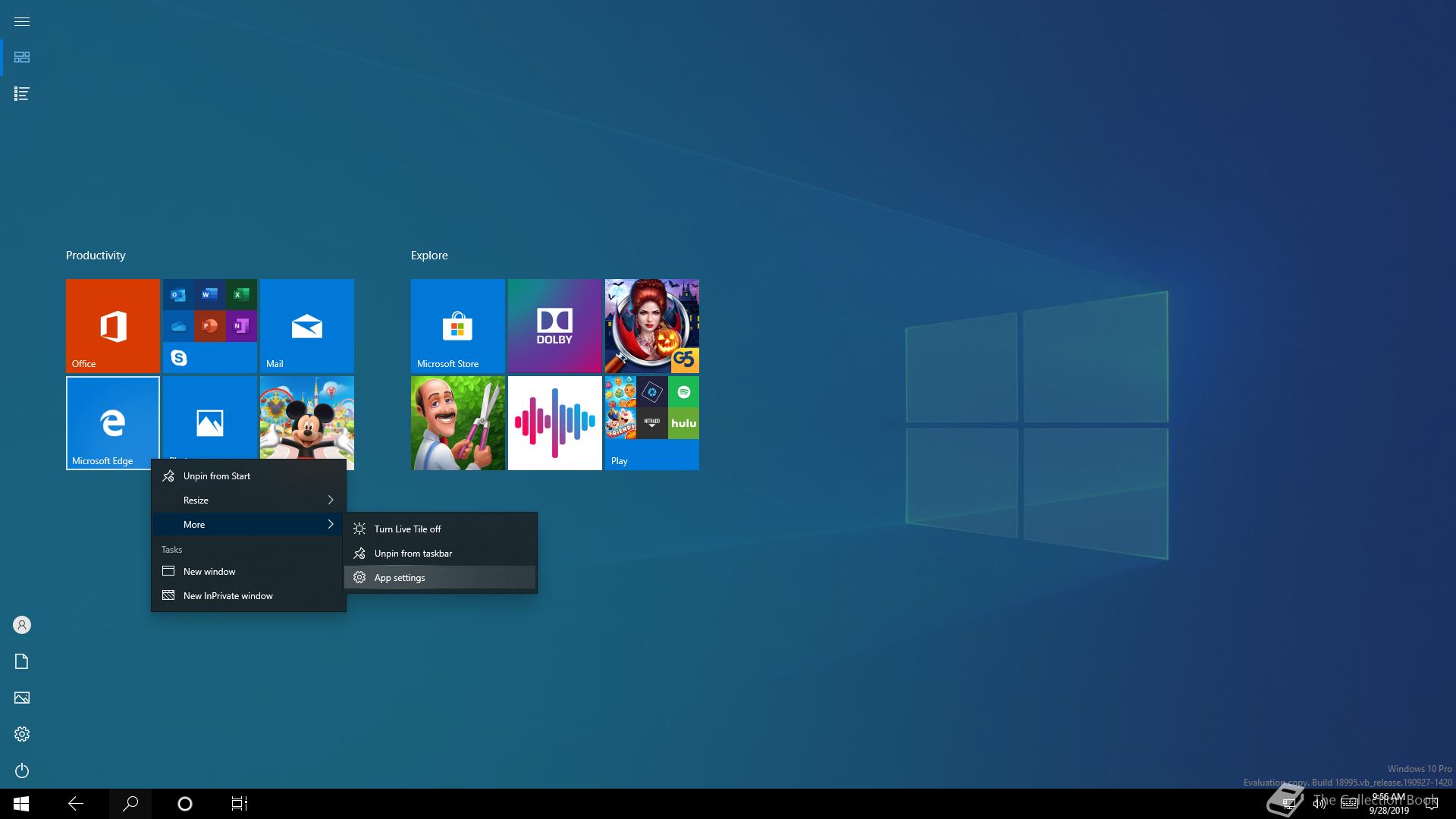The image size is (1456, 819).
Task: Open the Dolby tile
Action: point(555,326)
